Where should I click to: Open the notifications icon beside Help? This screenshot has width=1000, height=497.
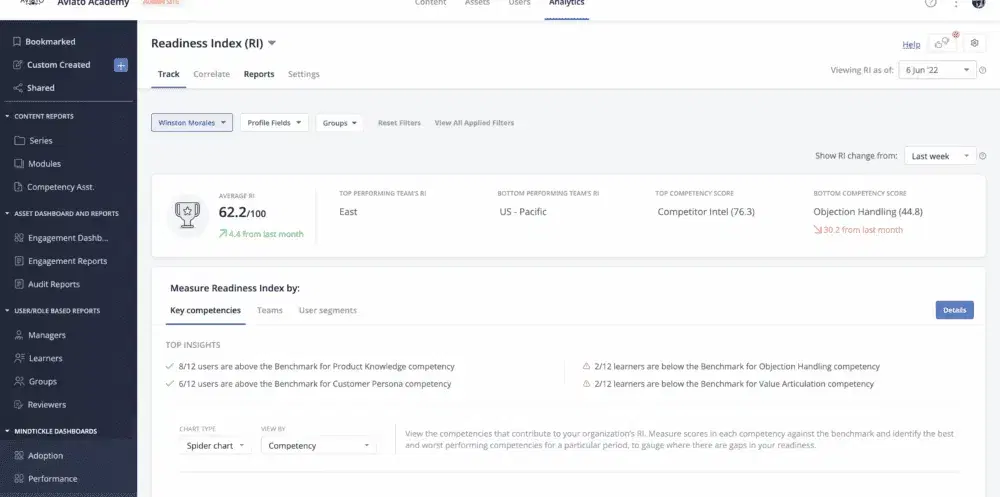942,43
